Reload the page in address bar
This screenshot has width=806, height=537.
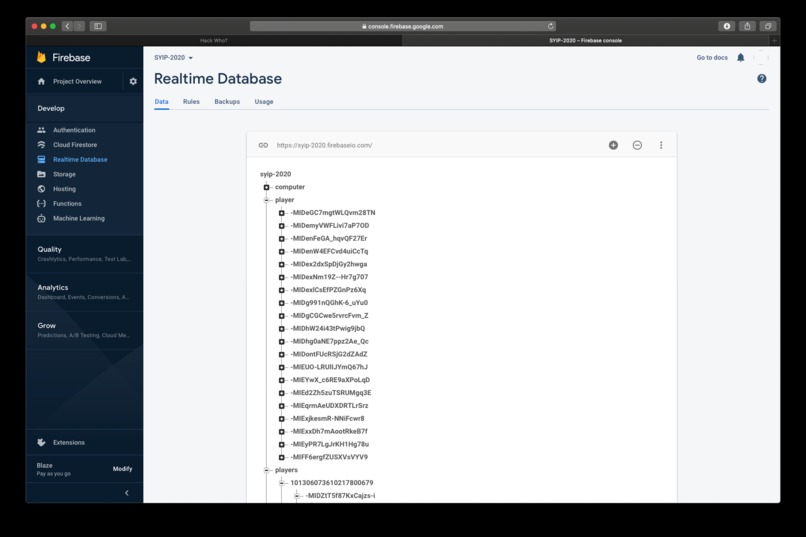551,26
